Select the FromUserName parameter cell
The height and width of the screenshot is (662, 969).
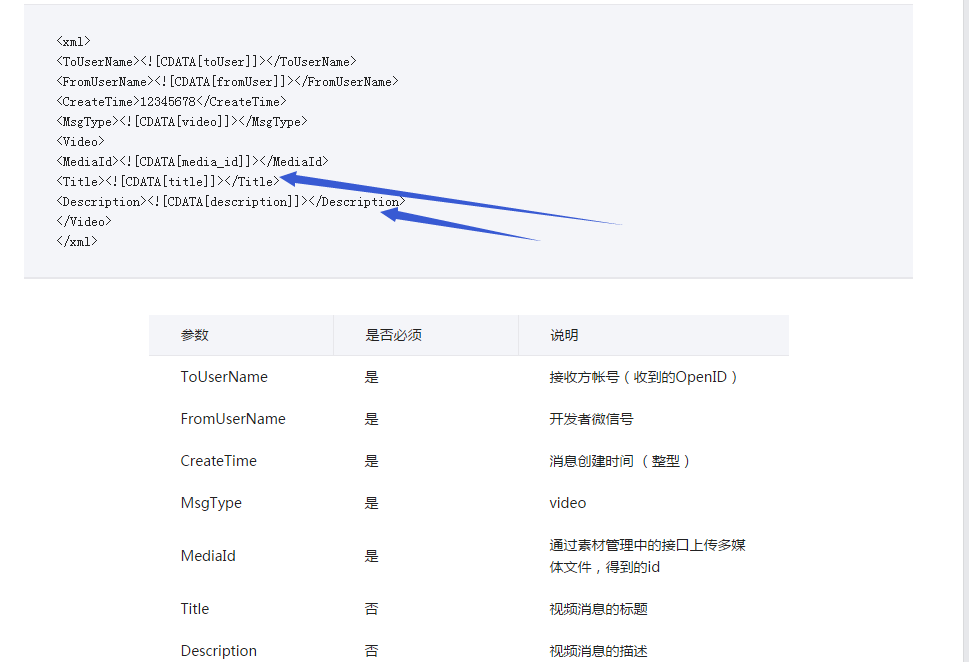pyautogui.click(x=233, y=419)
